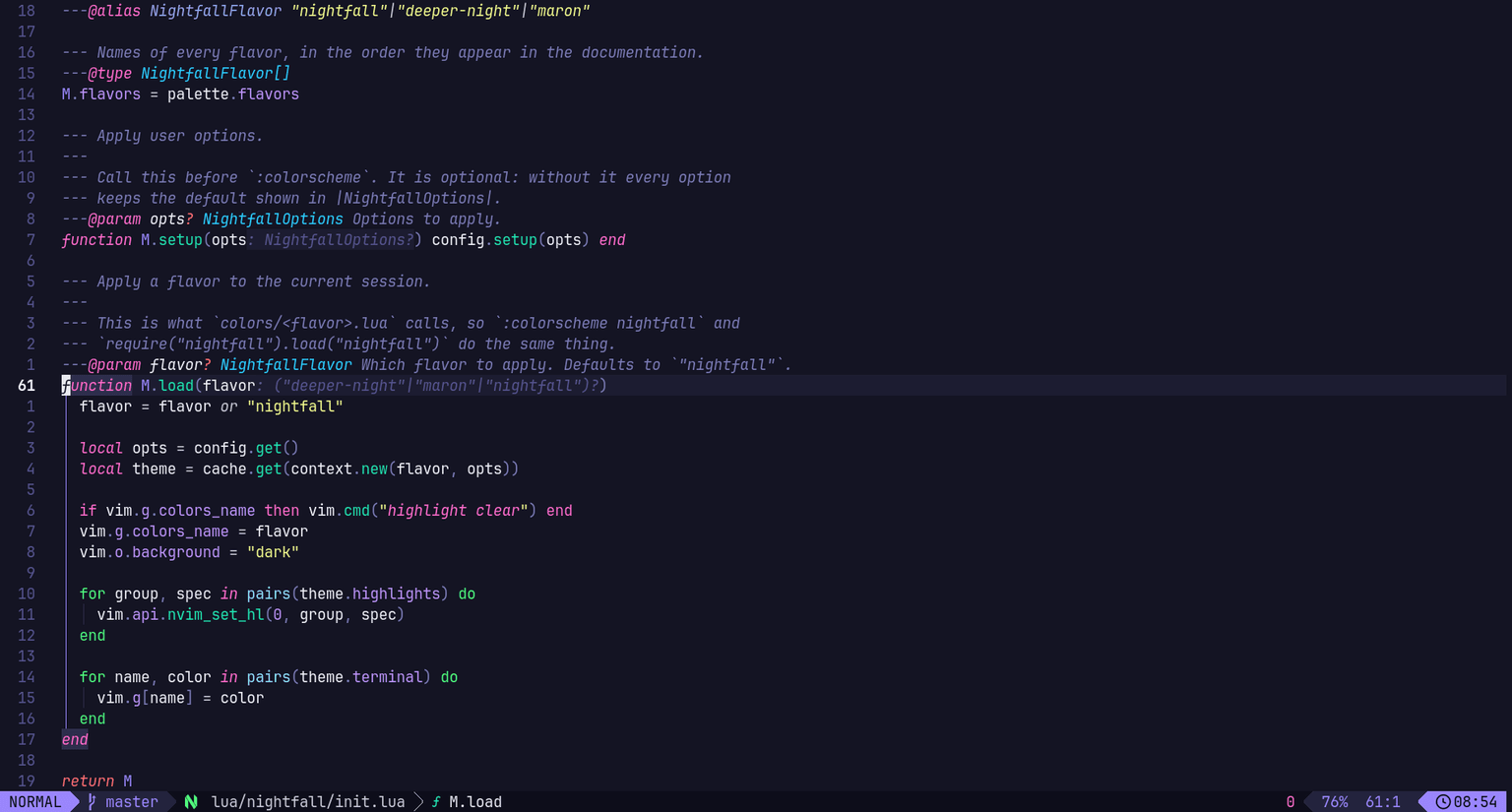Click the 'return M' statement
This screenshot has width=1512, height=812.
(x=96, y=781)
